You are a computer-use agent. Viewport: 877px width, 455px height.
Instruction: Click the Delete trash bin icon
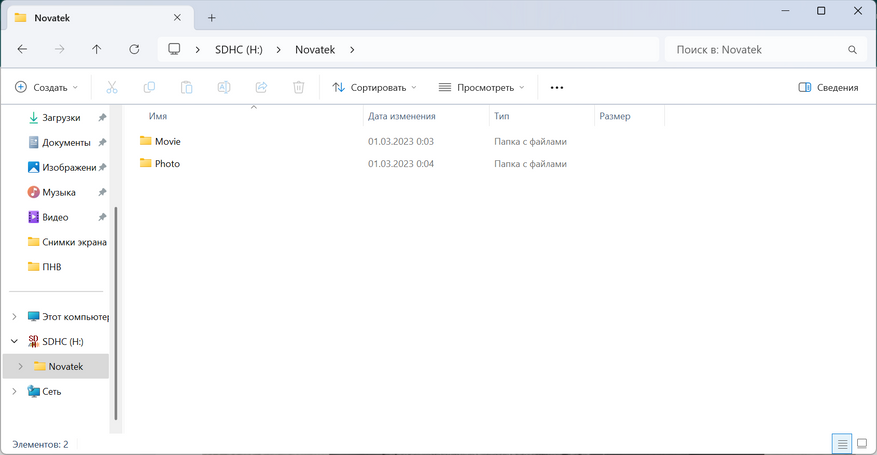tap(299, 87)
